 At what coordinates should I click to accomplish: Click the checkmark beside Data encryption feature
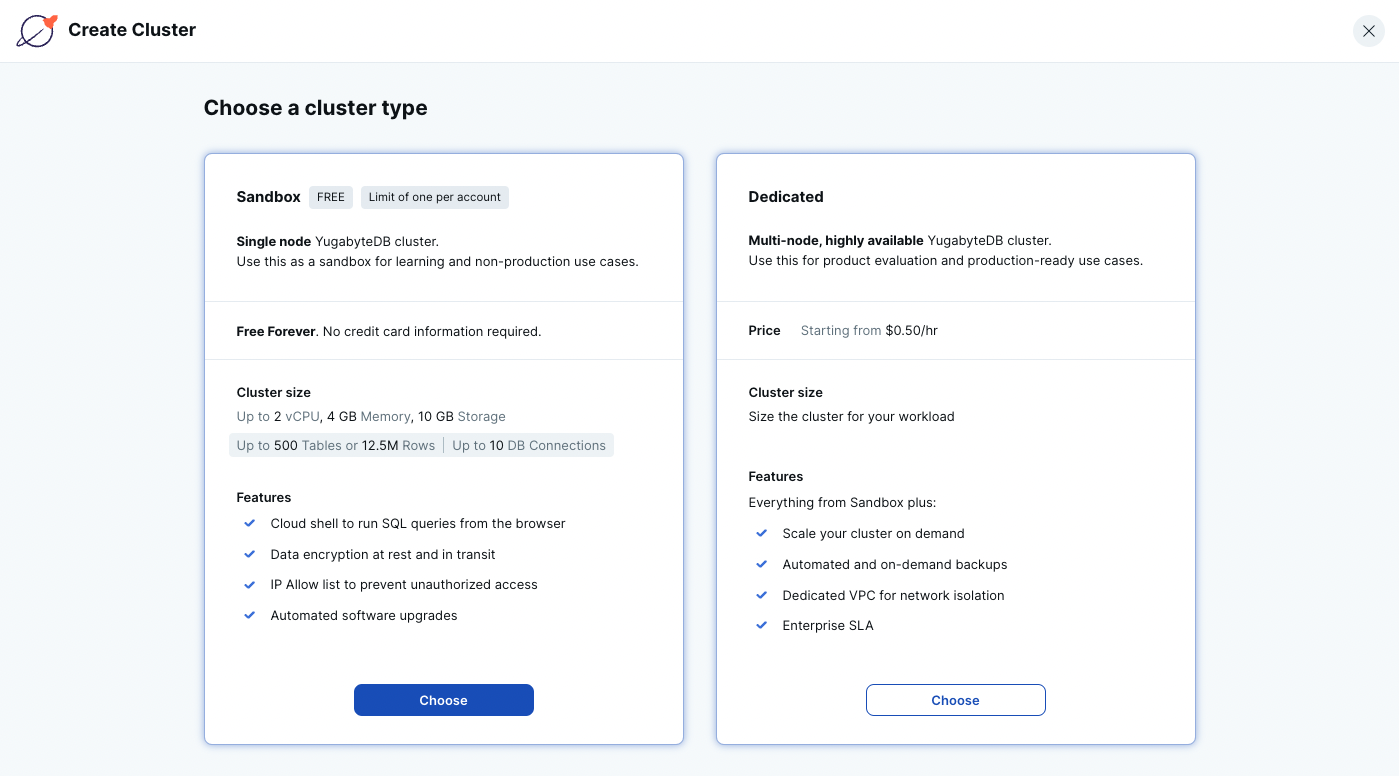250,554
